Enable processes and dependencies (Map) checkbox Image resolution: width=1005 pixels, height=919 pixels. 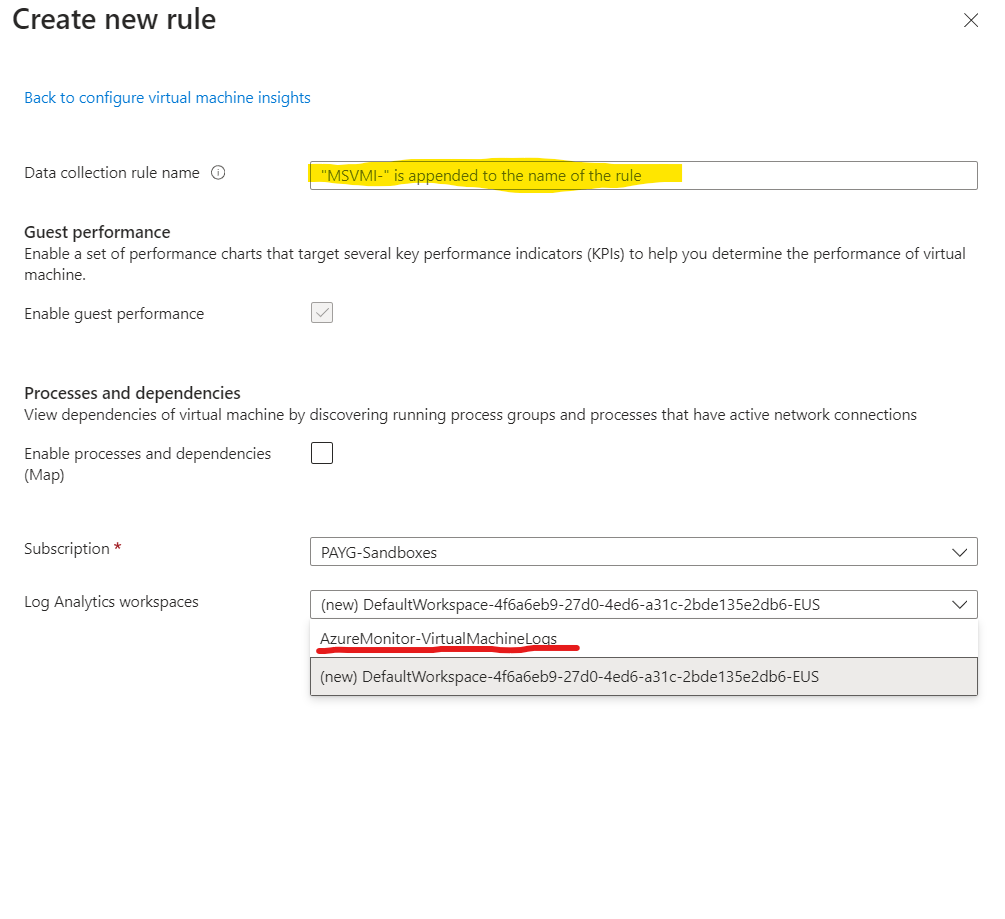(321, 454)
